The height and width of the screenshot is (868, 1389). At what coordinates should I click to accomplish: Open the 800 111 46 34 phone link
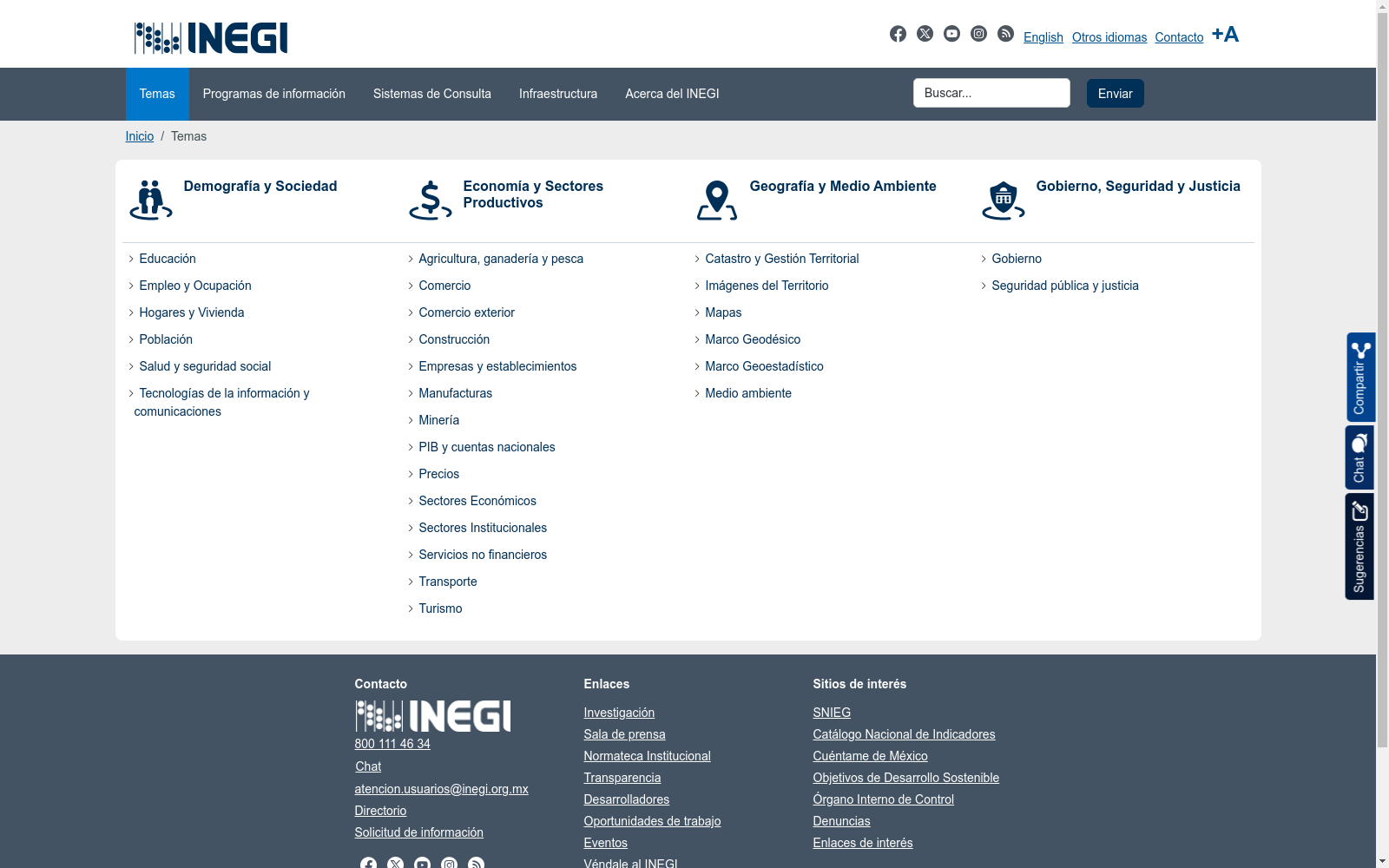tap(392, 744)
